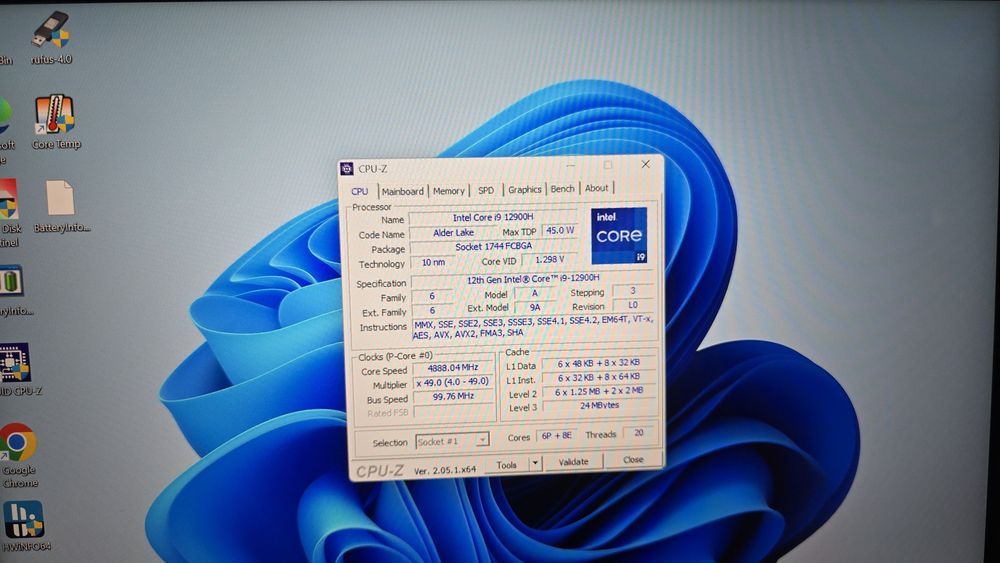Click the L1 Data cache value
Screen dimensions: 1000x563
click(598, 363)
